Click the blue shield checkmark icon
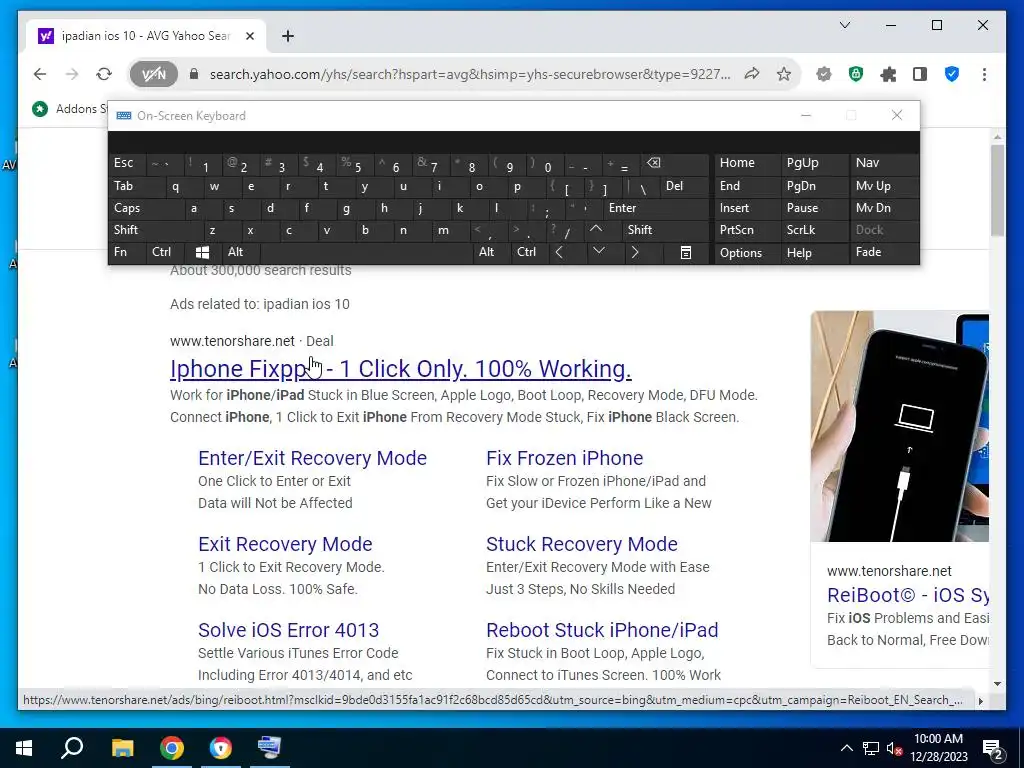 [952, 74]
